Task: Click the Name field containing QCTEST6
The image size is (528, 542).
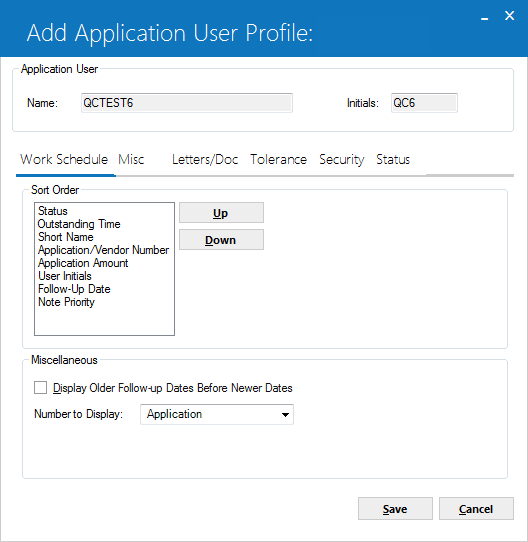Action: 187,103
